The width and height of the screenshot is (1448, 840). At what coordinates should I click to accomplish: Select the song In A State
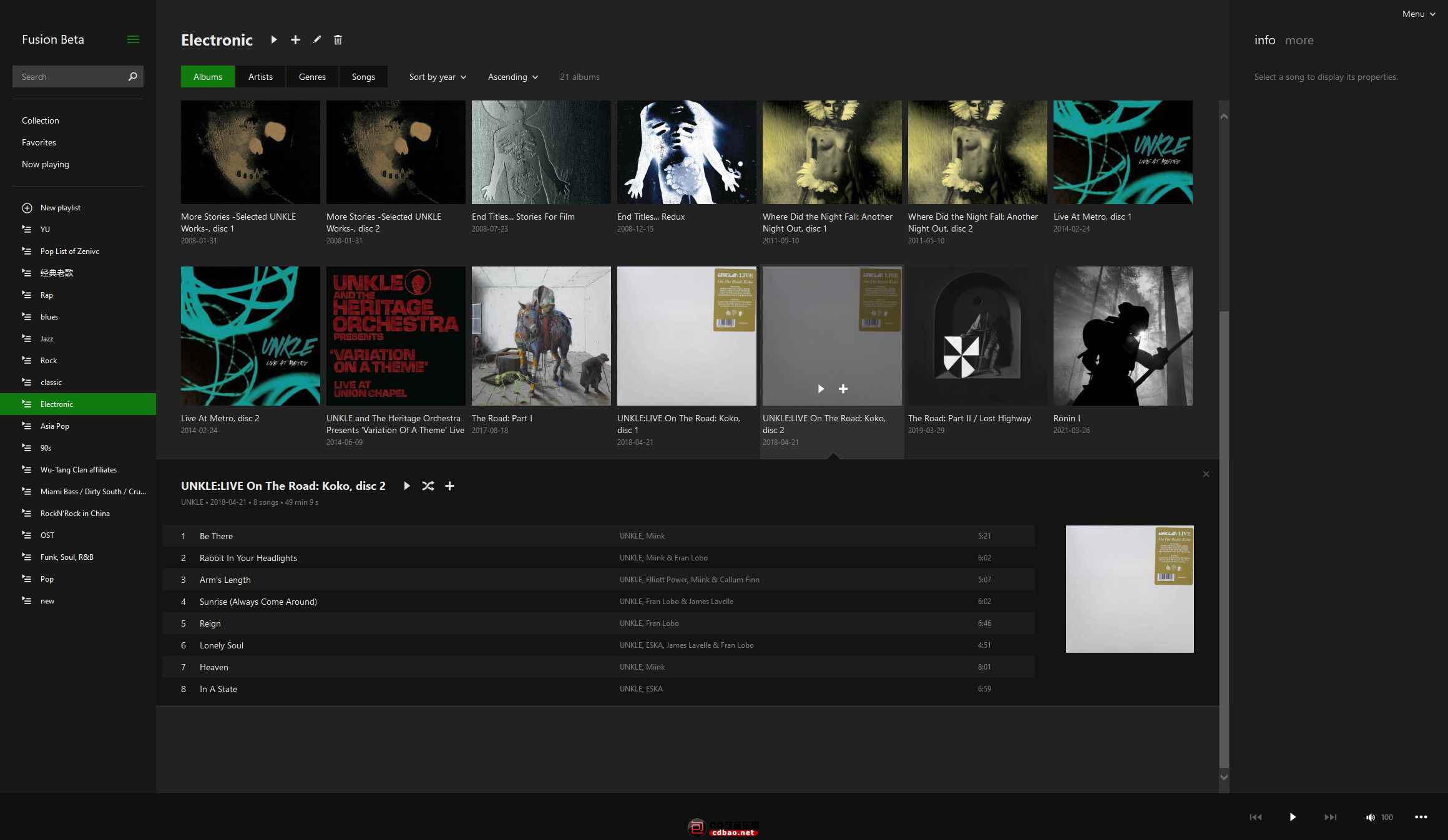coord(599,689)
